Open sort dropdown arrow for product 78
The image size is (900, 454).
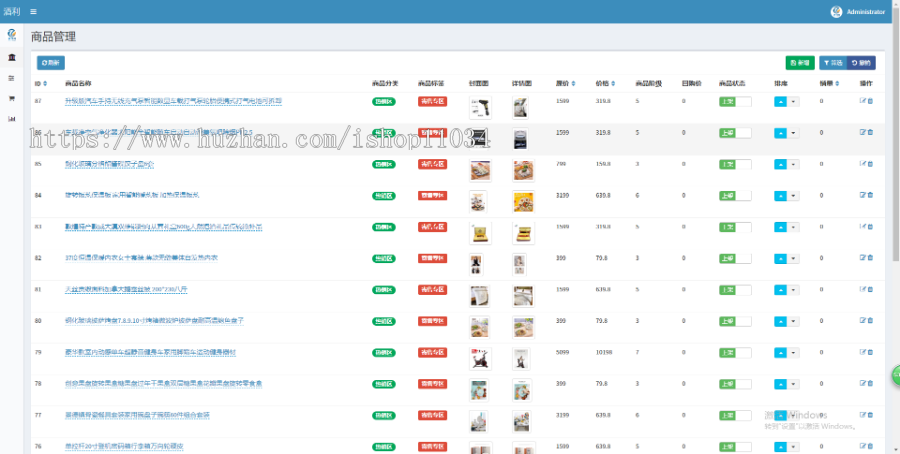click(793, 384)
